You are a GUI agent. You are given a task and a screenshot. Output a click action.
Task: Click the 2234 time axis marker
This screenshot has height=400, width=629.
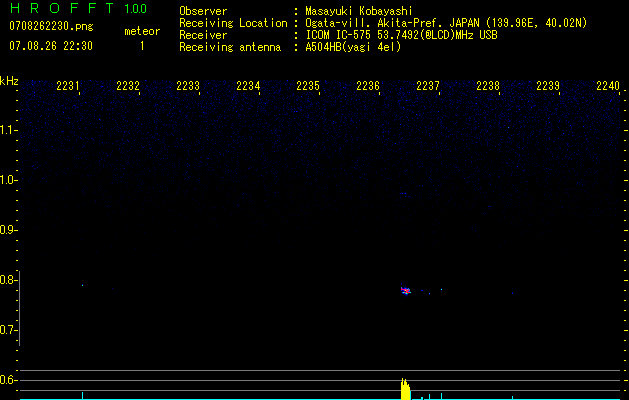pos(248,86)
